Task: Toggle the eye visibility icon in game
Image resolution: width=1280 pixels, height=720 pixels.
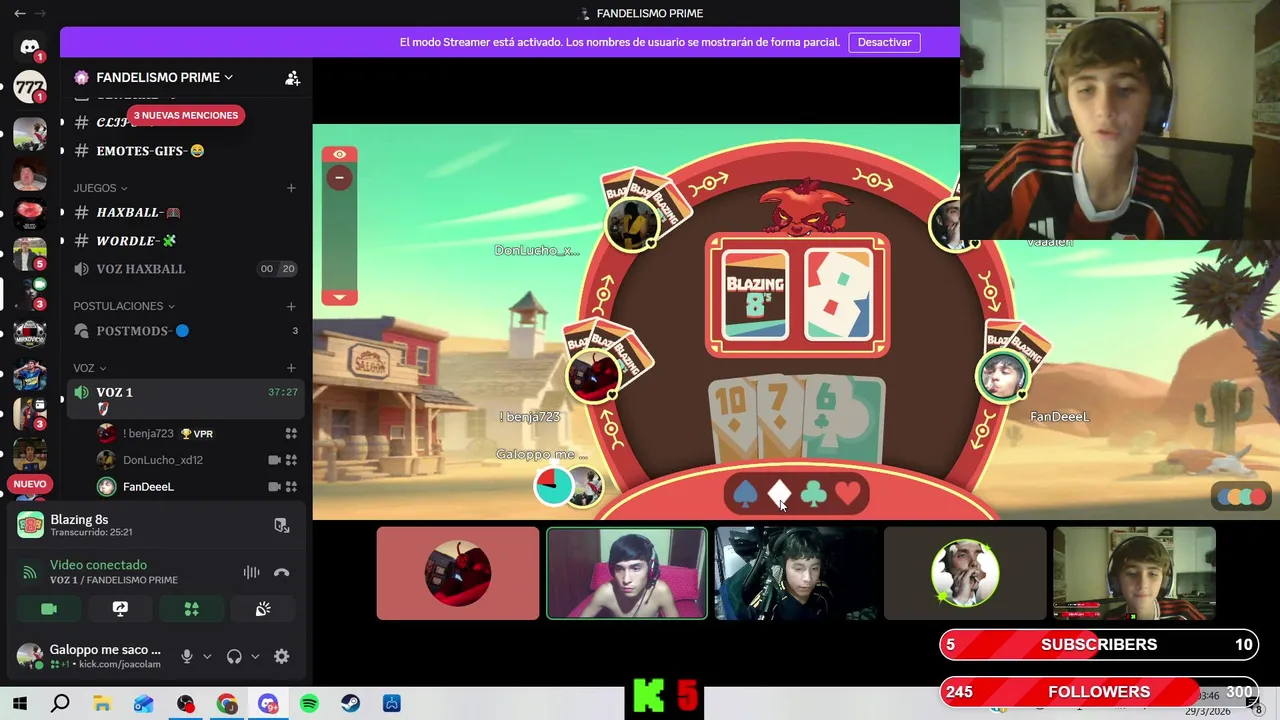Action: (339, 154)
